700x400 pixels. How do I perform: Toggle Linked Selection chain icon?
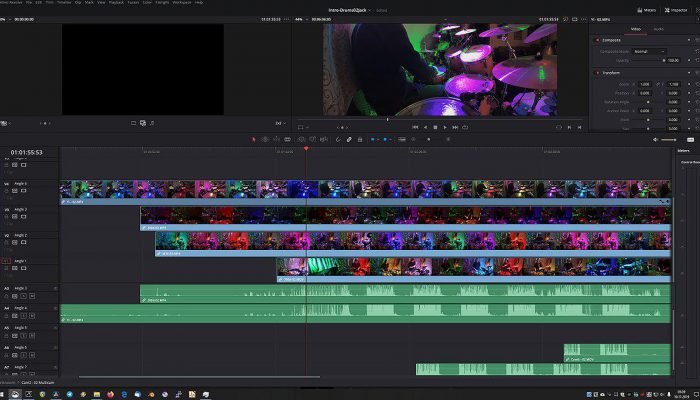(349, 139)
